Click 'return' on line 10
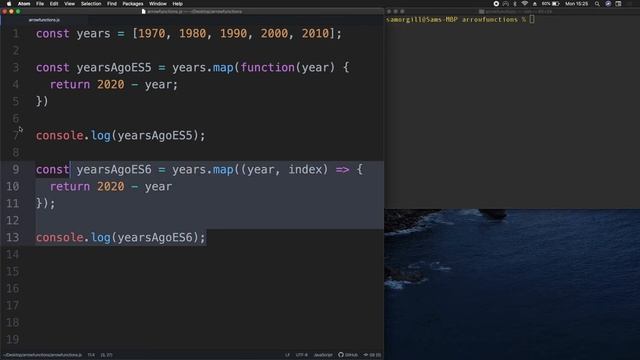This screenshot has height=360, width=640. [x=70, y=187]
